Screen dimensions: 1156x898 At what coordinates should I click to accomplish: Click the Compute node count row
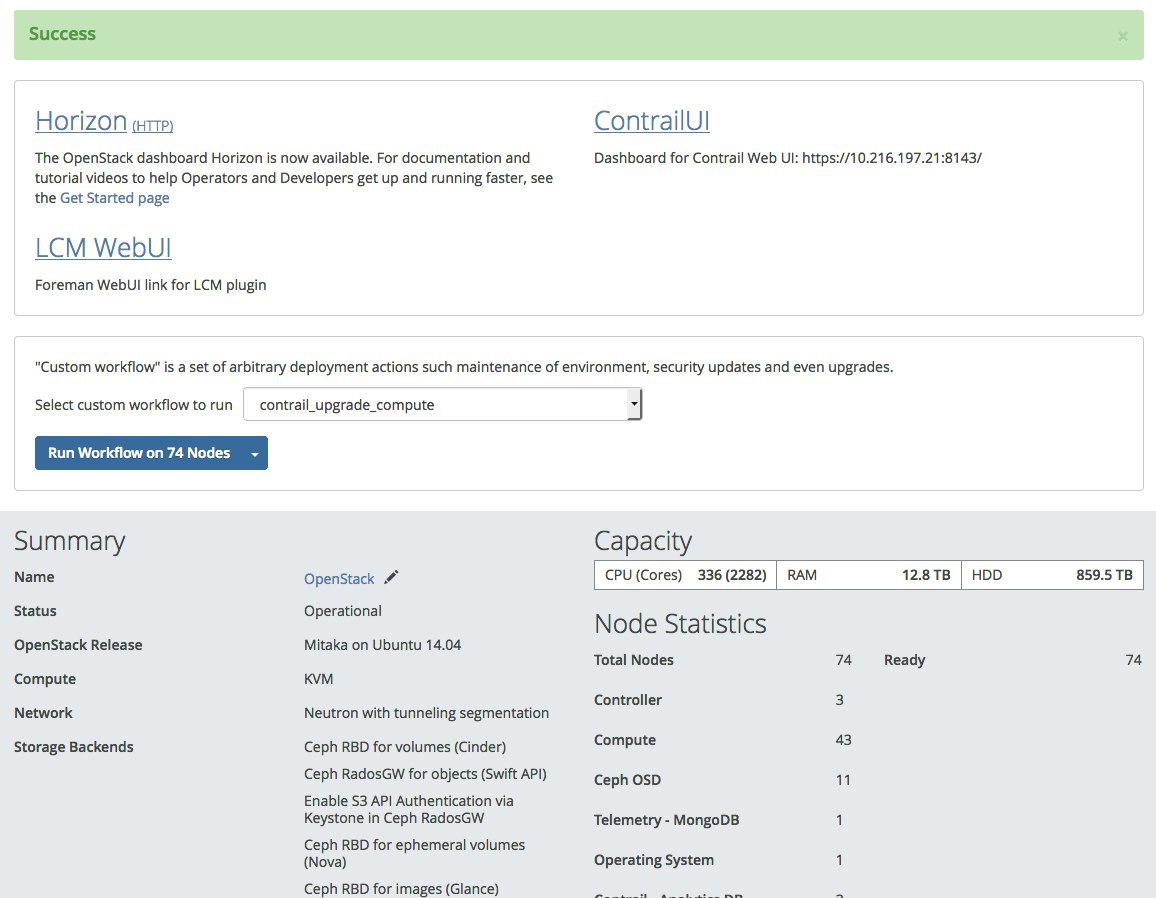pos(722,740)
